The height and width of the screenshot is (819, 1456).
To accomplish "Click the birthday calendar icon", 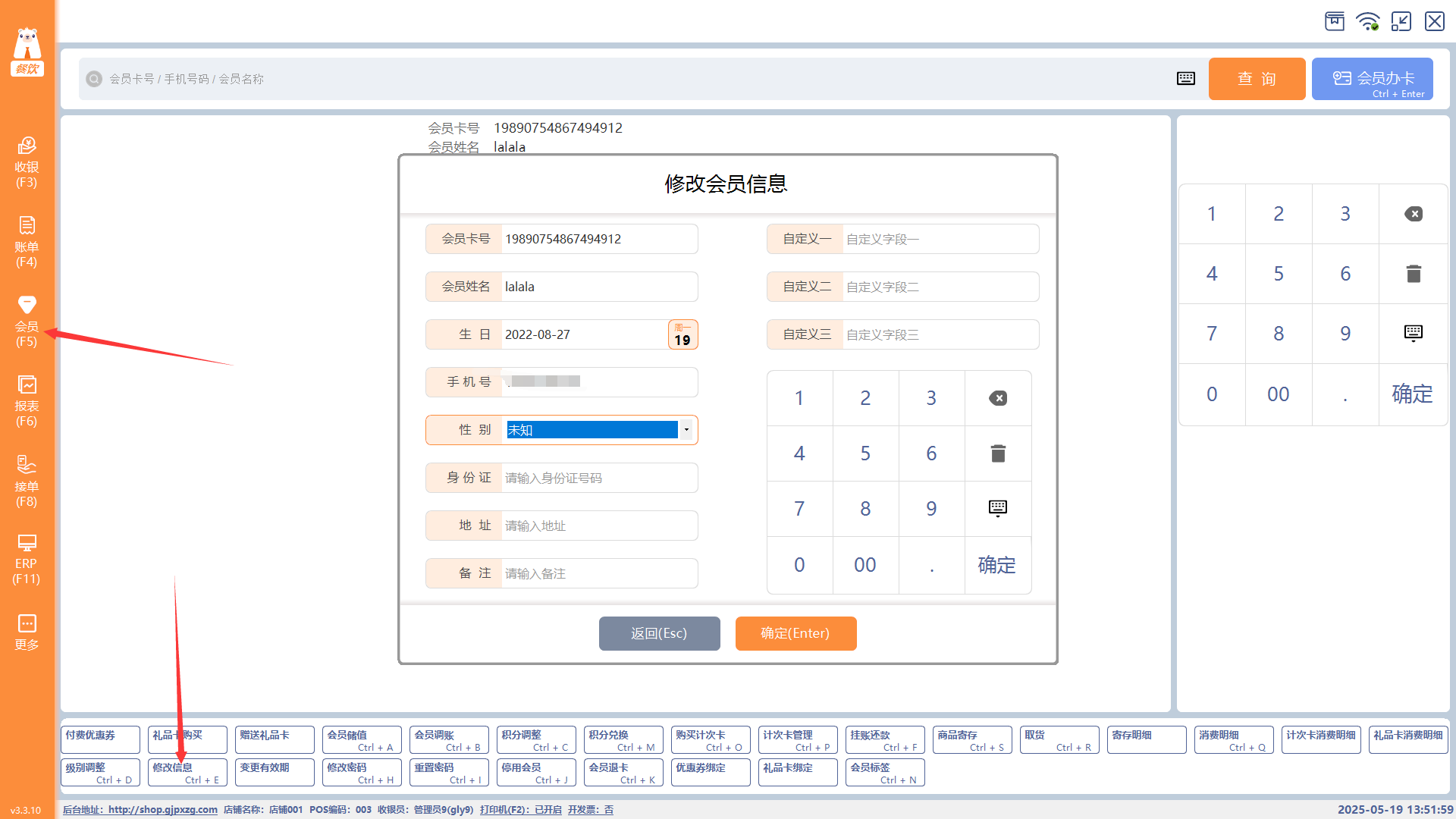I will coord(682,334).
